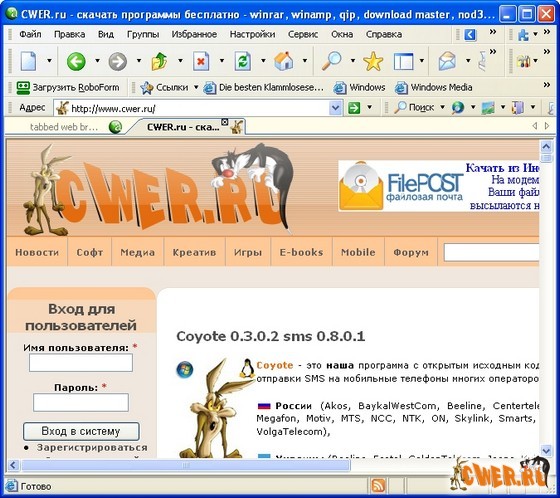Open the Группы menu
Viewport: 560px width, 498px height.
click(x=143, y=34)
